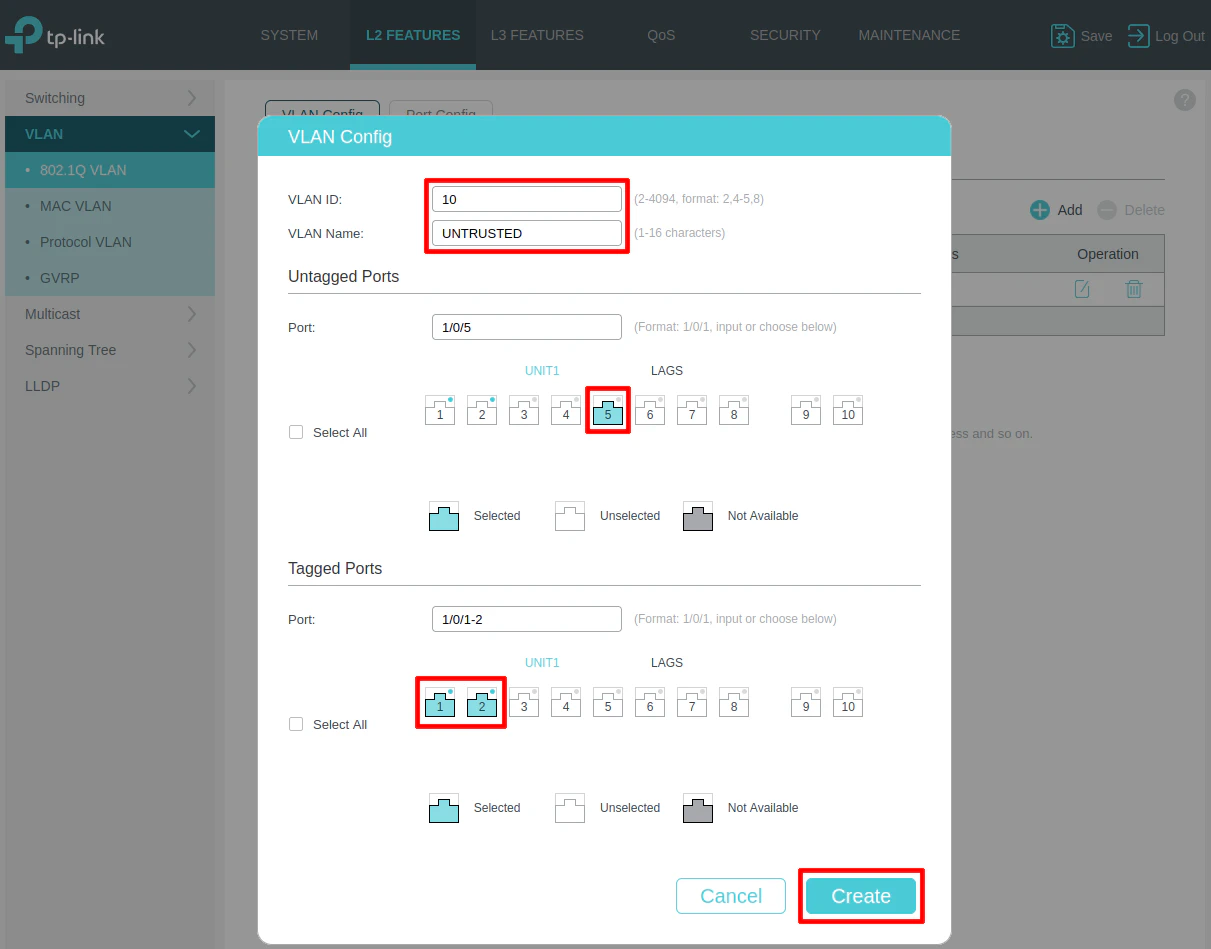Deselect port 1 in Tagged Ports
Viewport: 1211px width, 949px height.
pyautogui.click(x=440, y=702)
